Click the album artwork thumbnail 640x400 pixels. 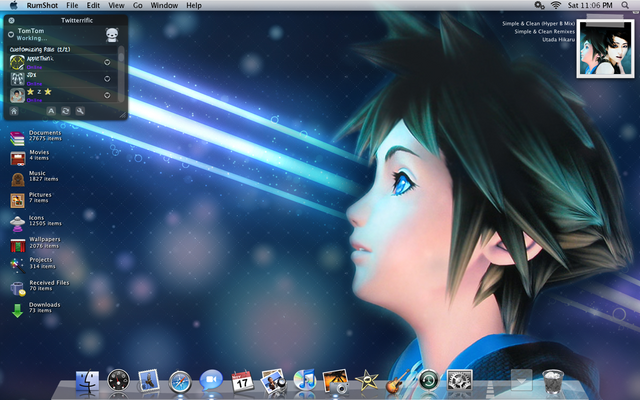[605, 48]
